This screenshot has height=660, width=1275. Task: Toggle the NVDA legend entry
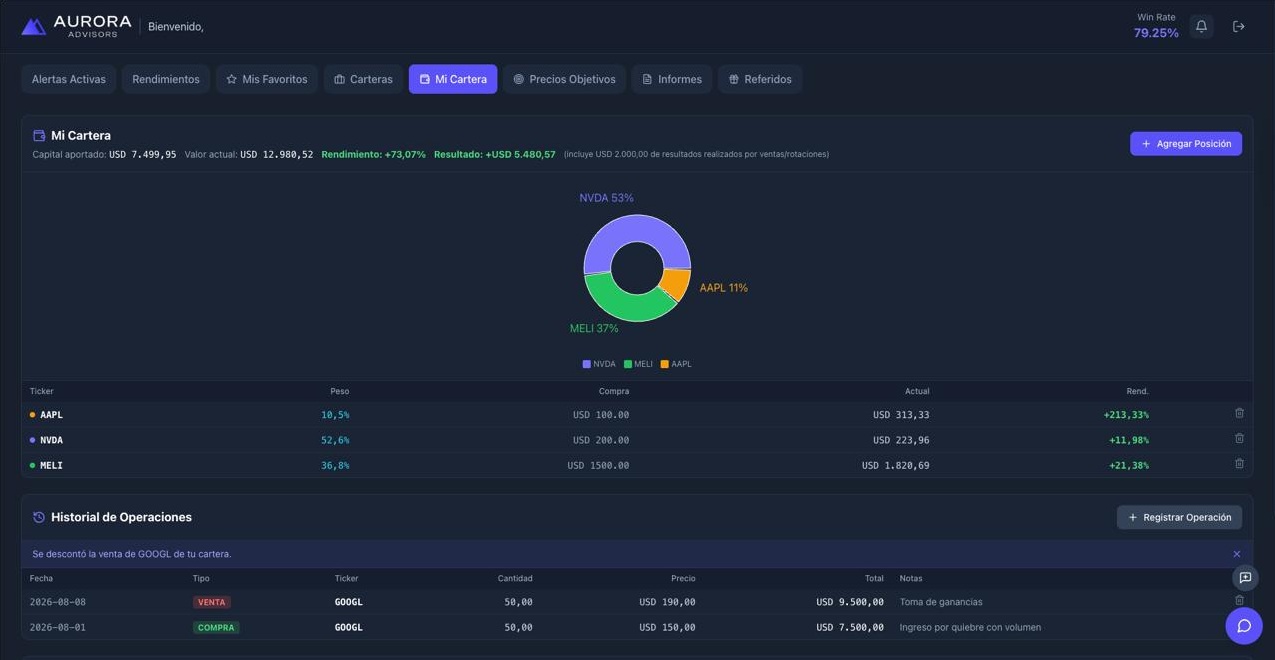tap(599, 364)
